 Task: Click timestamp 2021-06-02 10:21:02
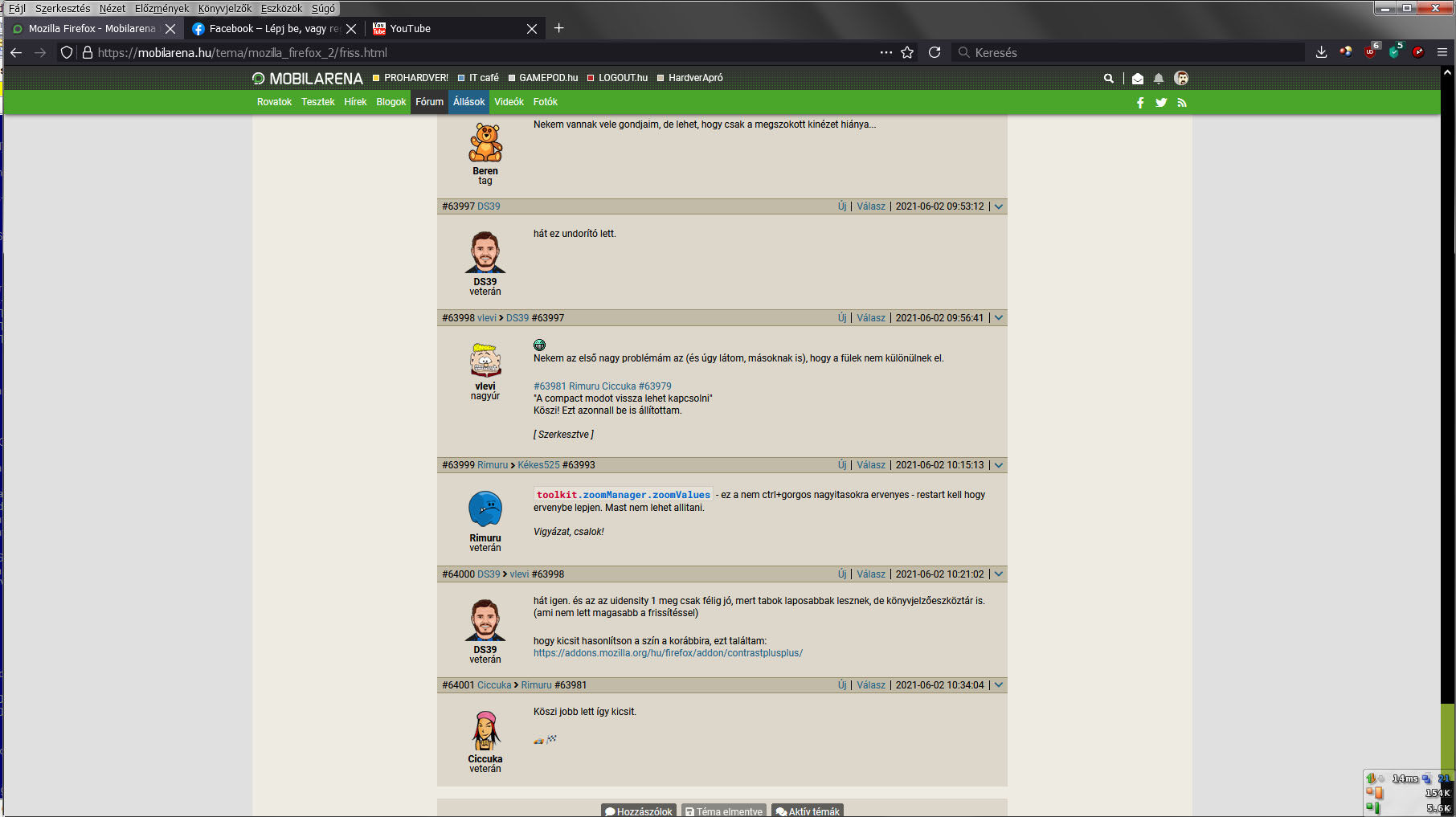(939, 574)
